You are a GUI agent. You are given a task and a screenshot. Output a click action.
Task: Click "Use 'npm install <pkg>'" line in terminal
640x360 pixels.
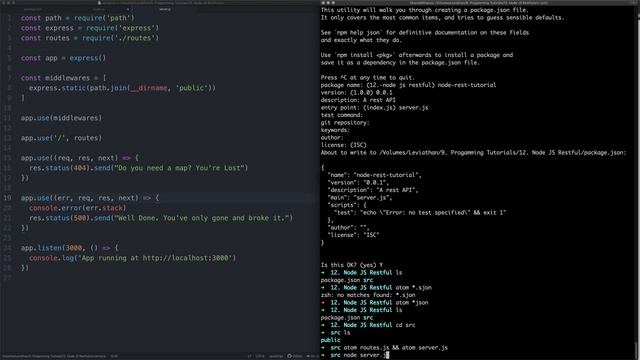pos(417,55)
